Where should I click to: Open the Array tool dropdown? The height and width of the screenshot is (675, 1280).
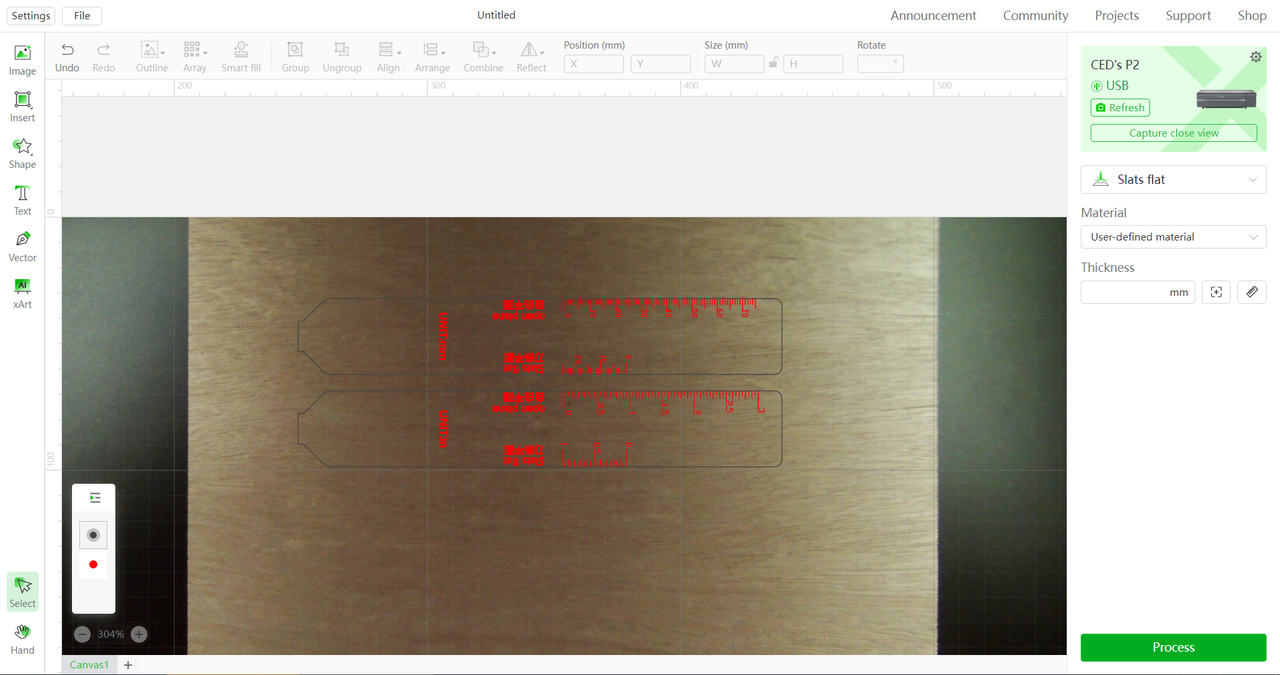[x=195, y=57]
